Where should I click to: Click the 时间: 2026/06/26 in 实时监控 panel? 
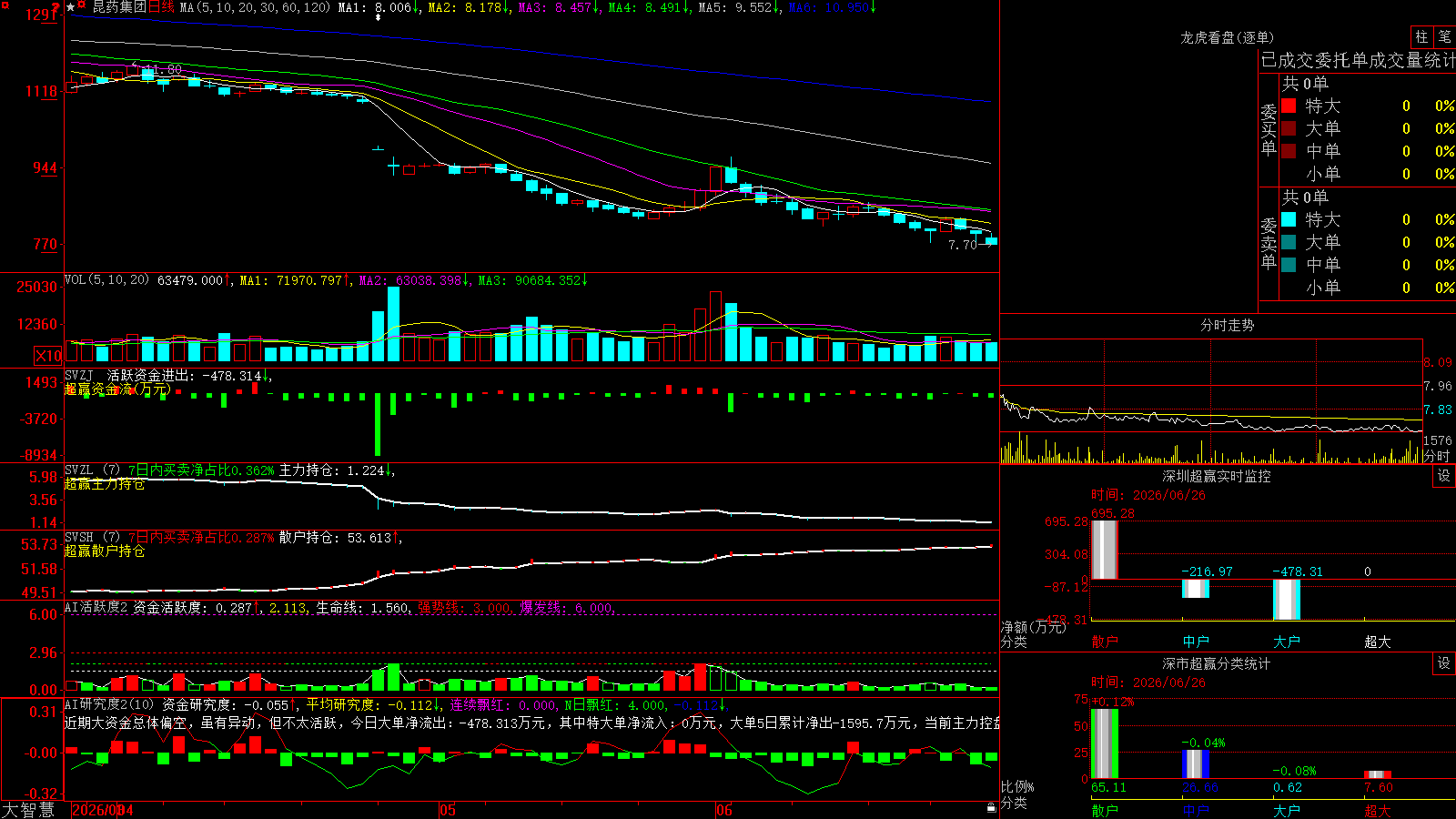point(1148,495)
